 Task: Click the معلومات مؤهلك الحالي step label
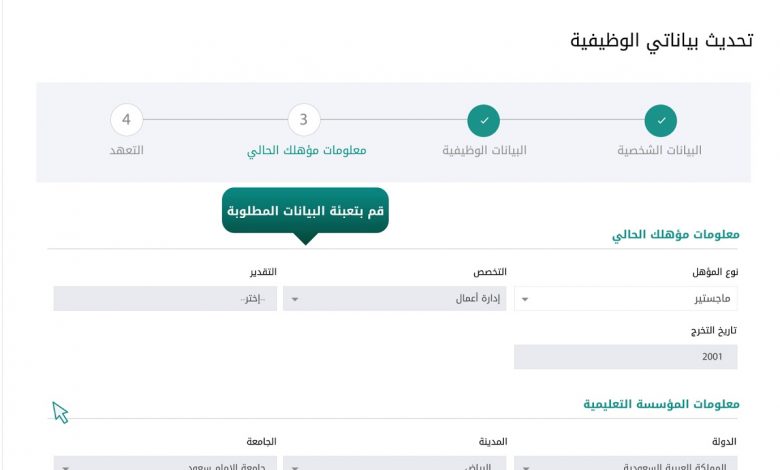(x=306, y=150)
